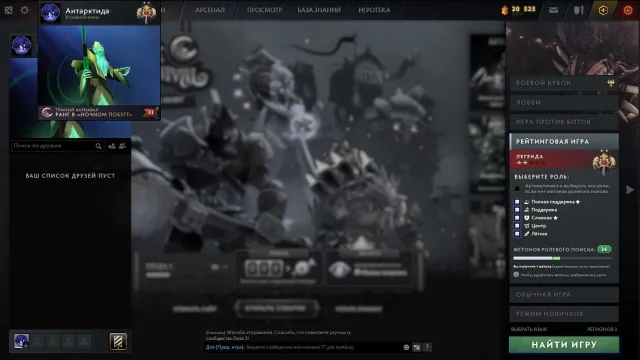The image size is (640, 360).
Task: Click the emoticon smiley in chat bar
Action: click(x=406, y=347)
